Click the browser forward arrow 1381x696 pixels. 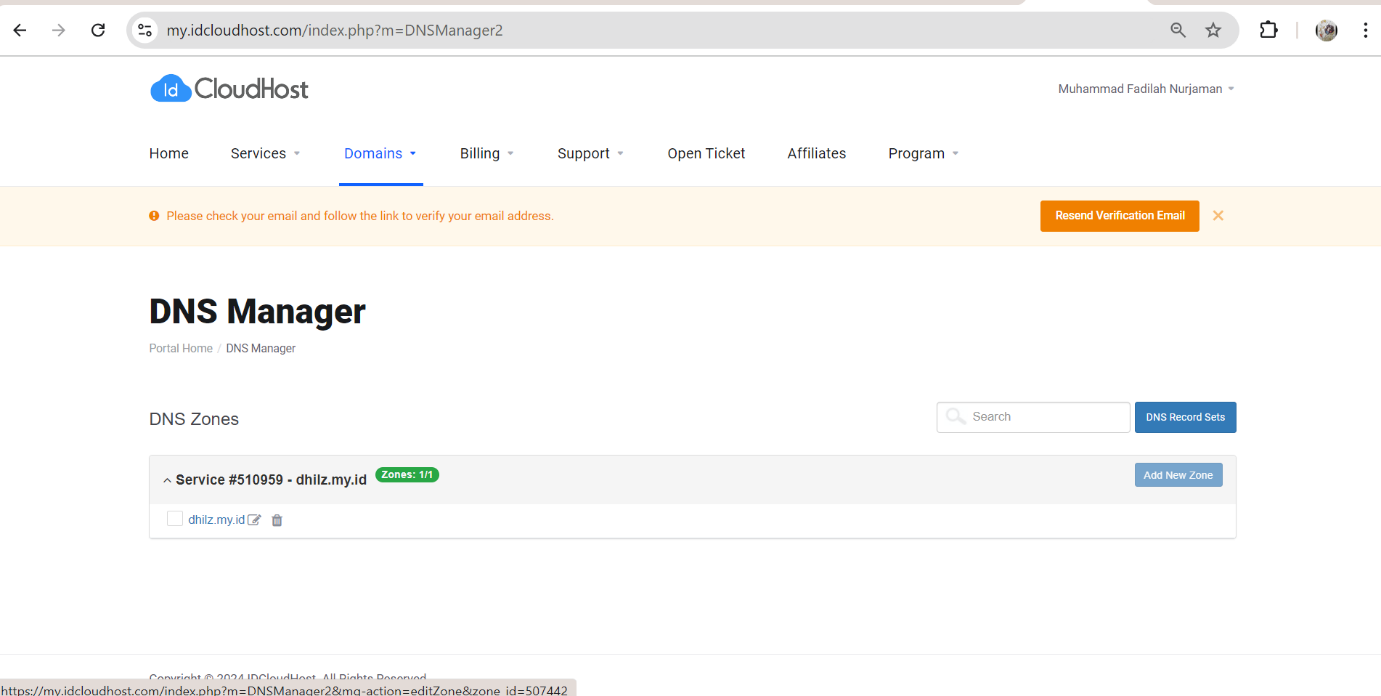click(x=59, y=30)
